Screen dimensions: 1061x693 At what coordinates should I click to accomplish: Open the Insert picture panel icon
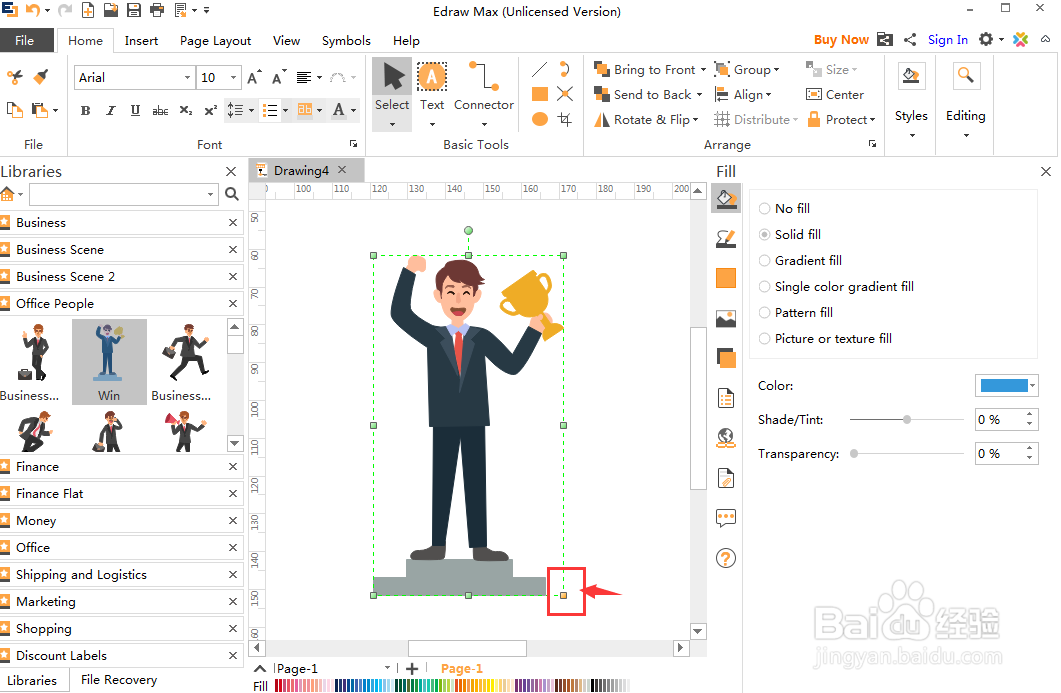725,318
